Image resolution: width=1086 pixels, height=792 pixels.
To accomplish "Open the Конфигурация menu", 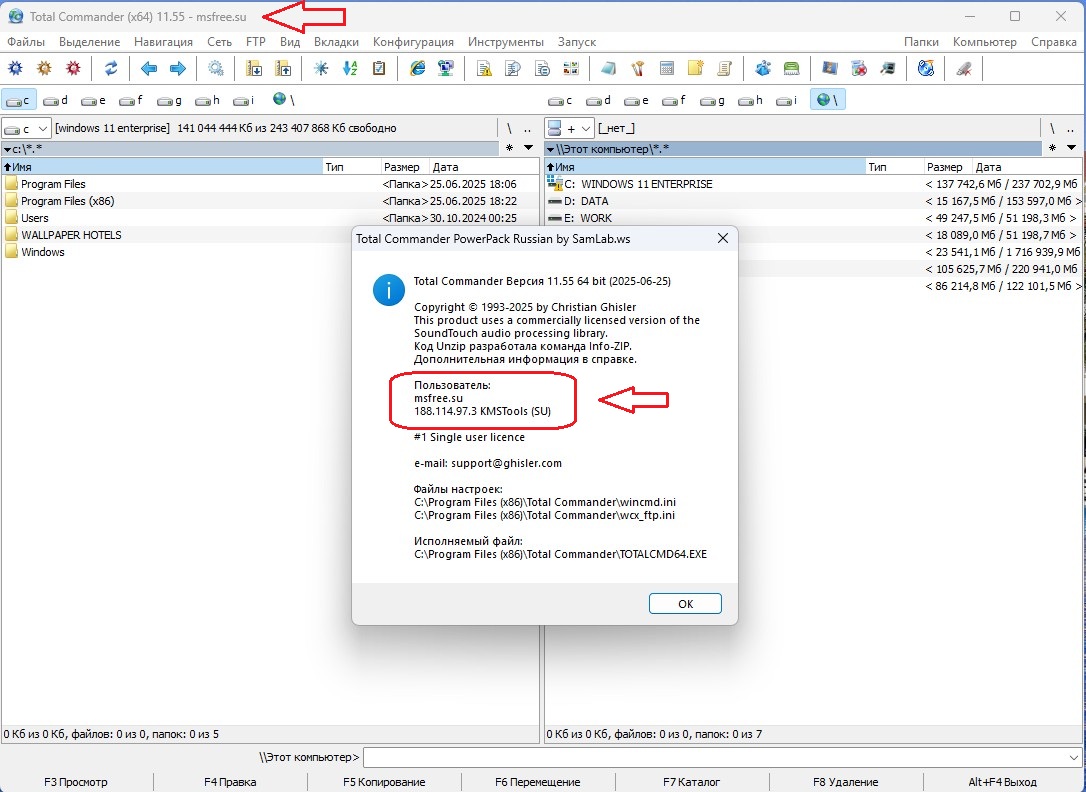I will [x=413, y=42].
